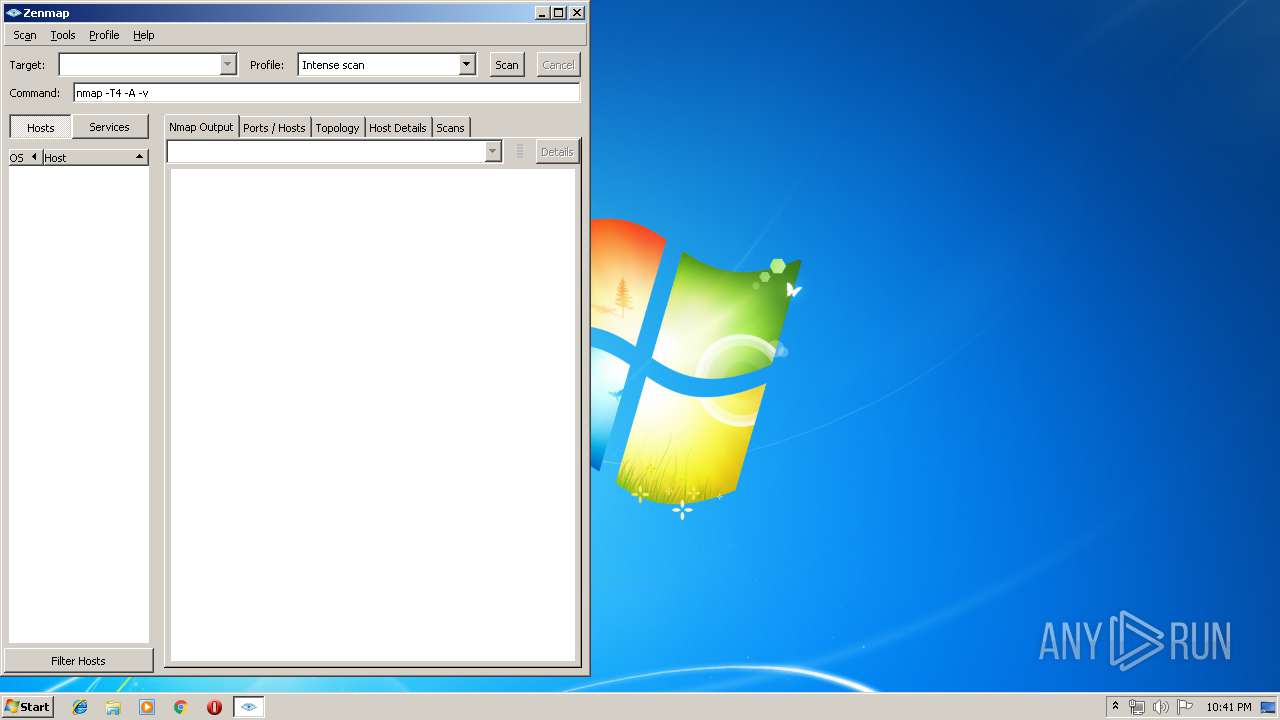Open the Opera taskbar icon

(214, 707)
